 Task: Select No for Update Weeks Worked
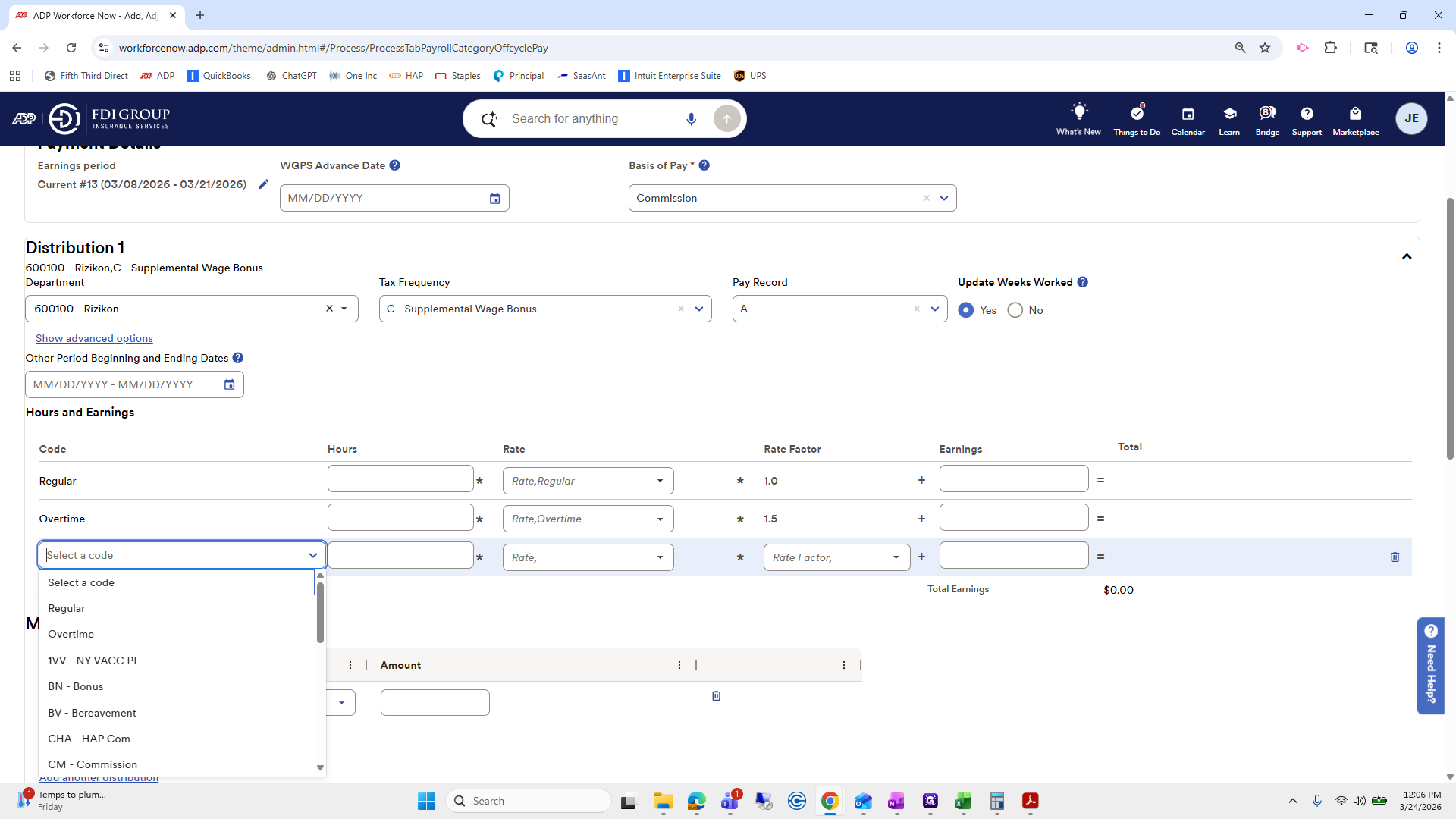pos(1015,310)
